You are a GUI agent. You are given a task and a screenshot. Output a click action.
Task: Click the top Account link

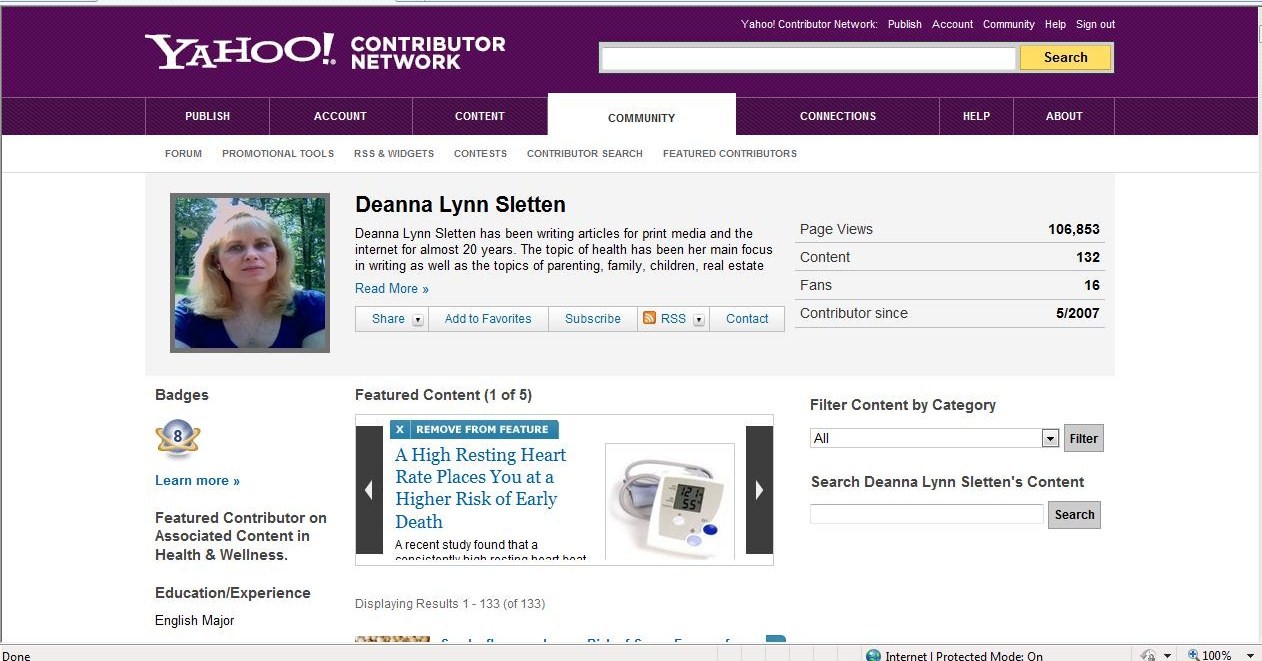click(x=952, y=24)
